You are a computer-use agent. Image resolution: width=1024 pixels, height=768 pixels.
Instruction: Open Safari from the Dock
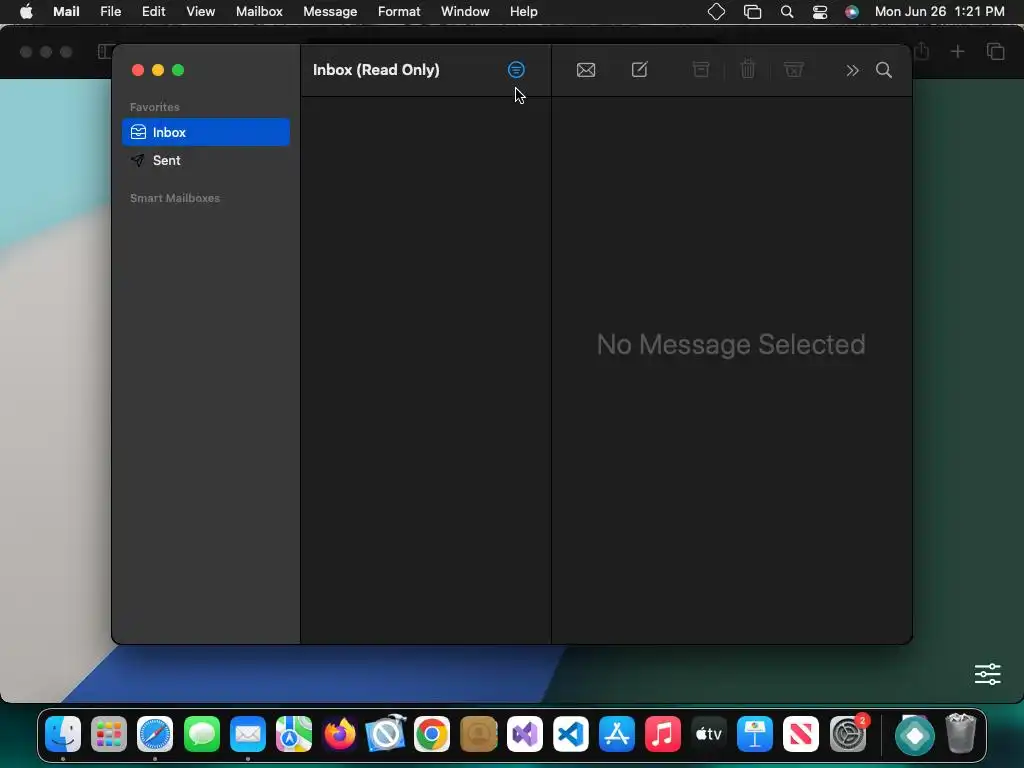pyautogui.click(x=155, y=734)
